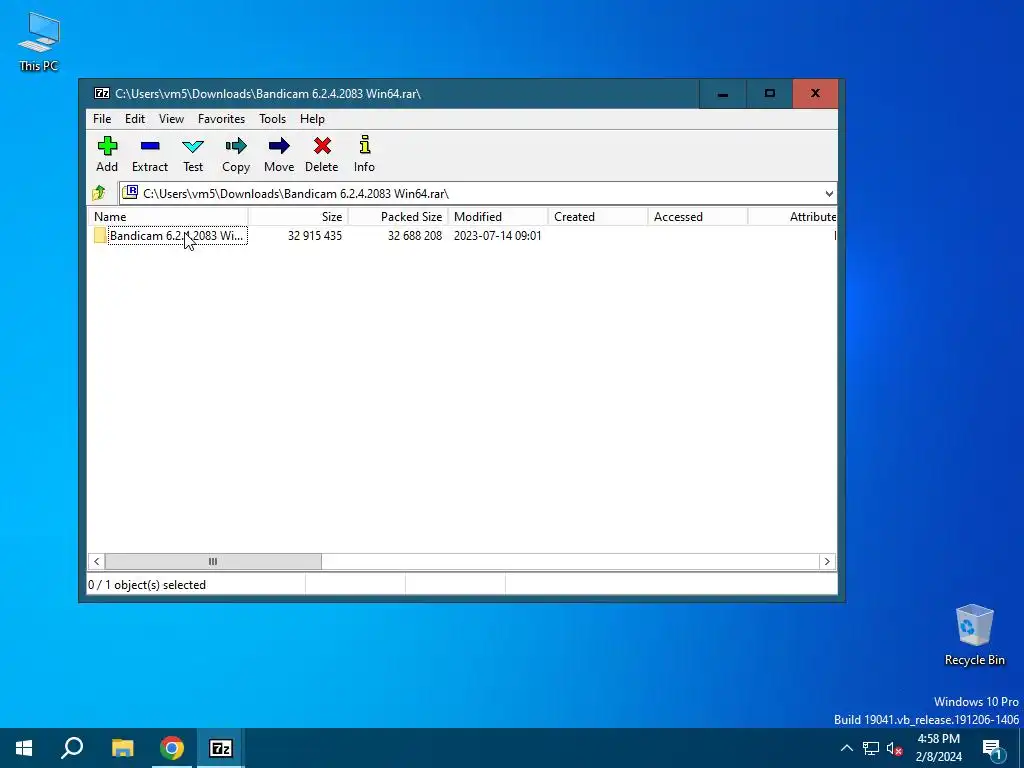Sort by Attributes column header
This screenshot has height=768, width=1024.
pyautogui.click(x=792, y=217)
